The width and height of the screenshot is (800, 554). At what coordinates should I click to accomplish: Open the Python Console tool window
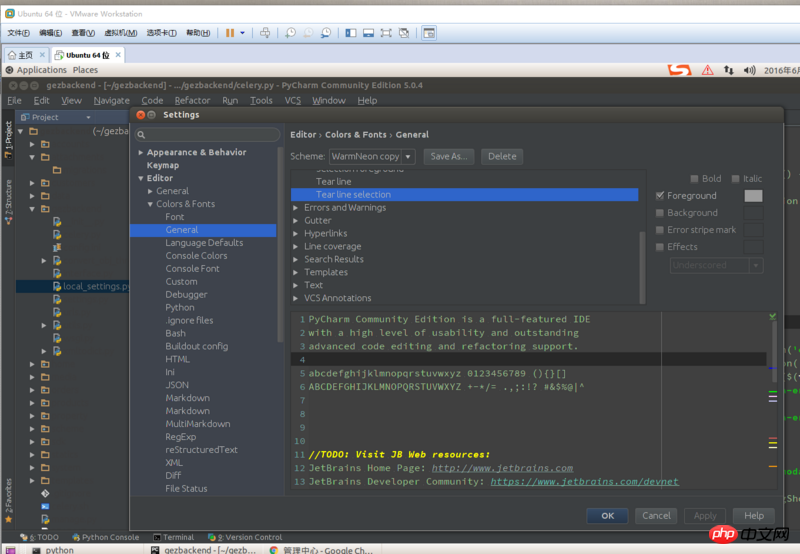pos(105,537)
